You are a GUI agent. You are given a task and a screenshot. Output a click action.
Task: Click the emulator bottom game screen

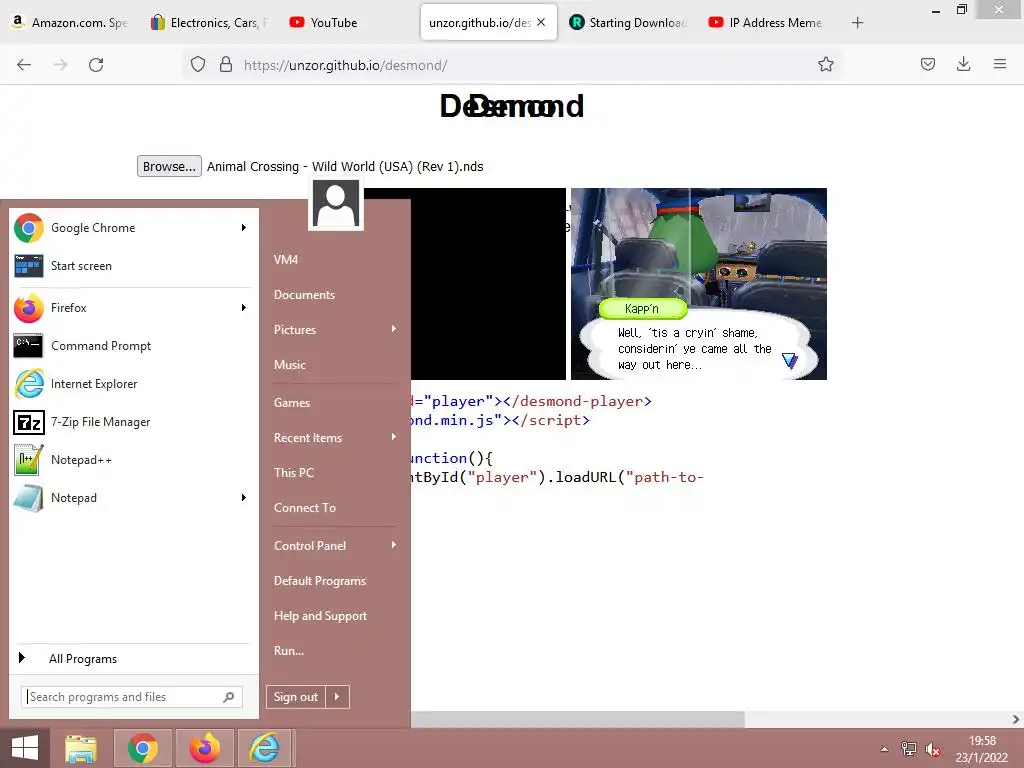699,284
